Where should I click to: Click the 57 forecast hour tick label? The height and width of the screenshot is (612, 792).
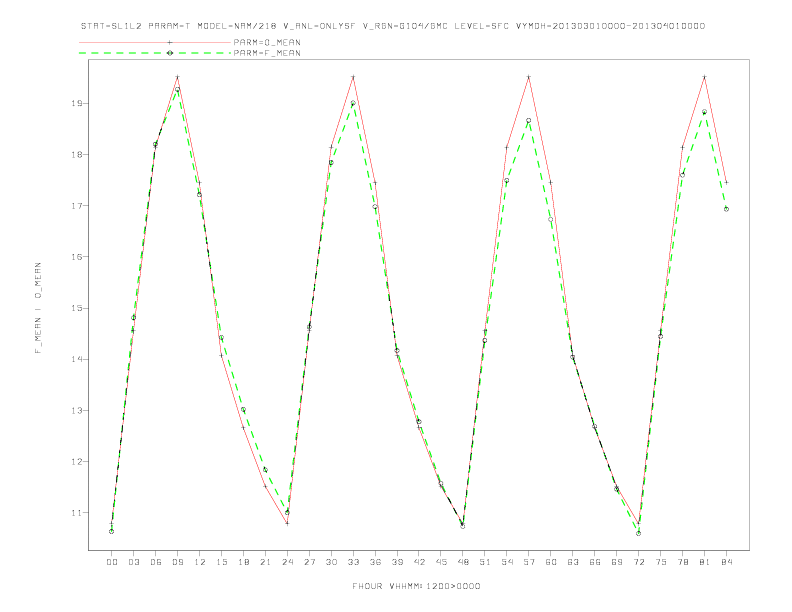[x=529, y=562]
